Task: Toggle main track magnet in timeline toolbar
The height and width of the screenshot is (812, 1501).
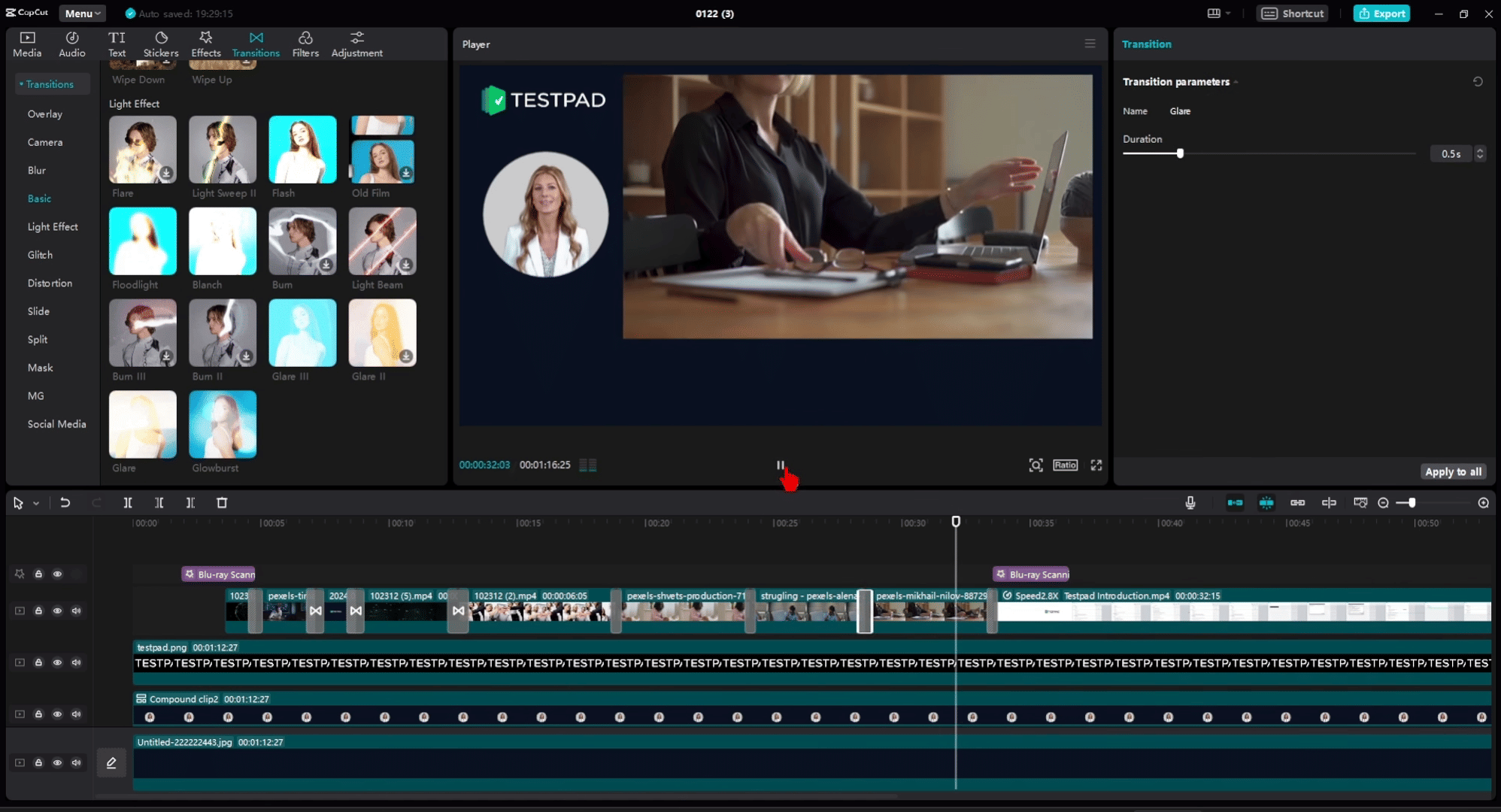Action: (x=1235, y=503)
